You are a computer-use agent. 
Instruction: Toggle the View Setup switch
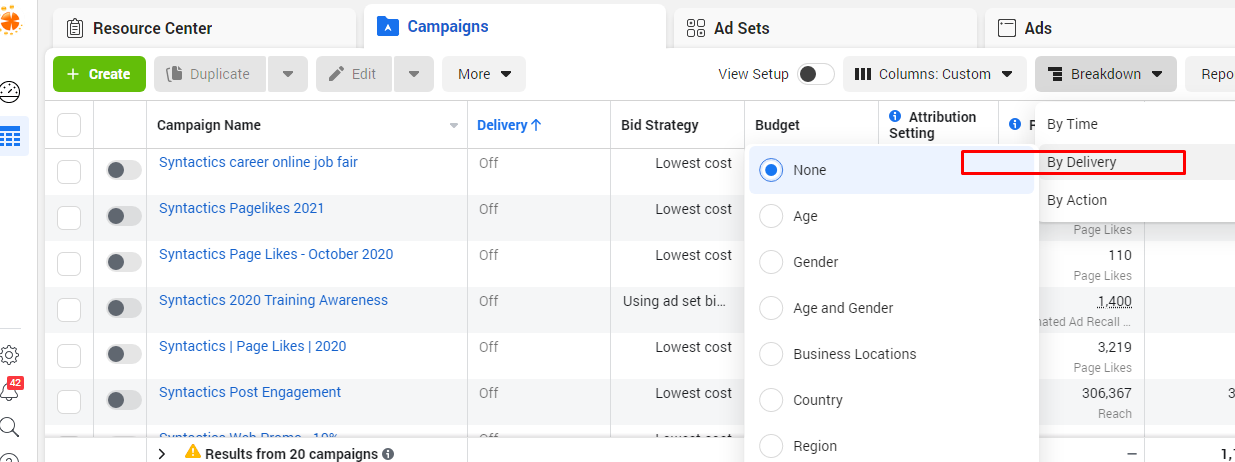click(x=816, y=74)
